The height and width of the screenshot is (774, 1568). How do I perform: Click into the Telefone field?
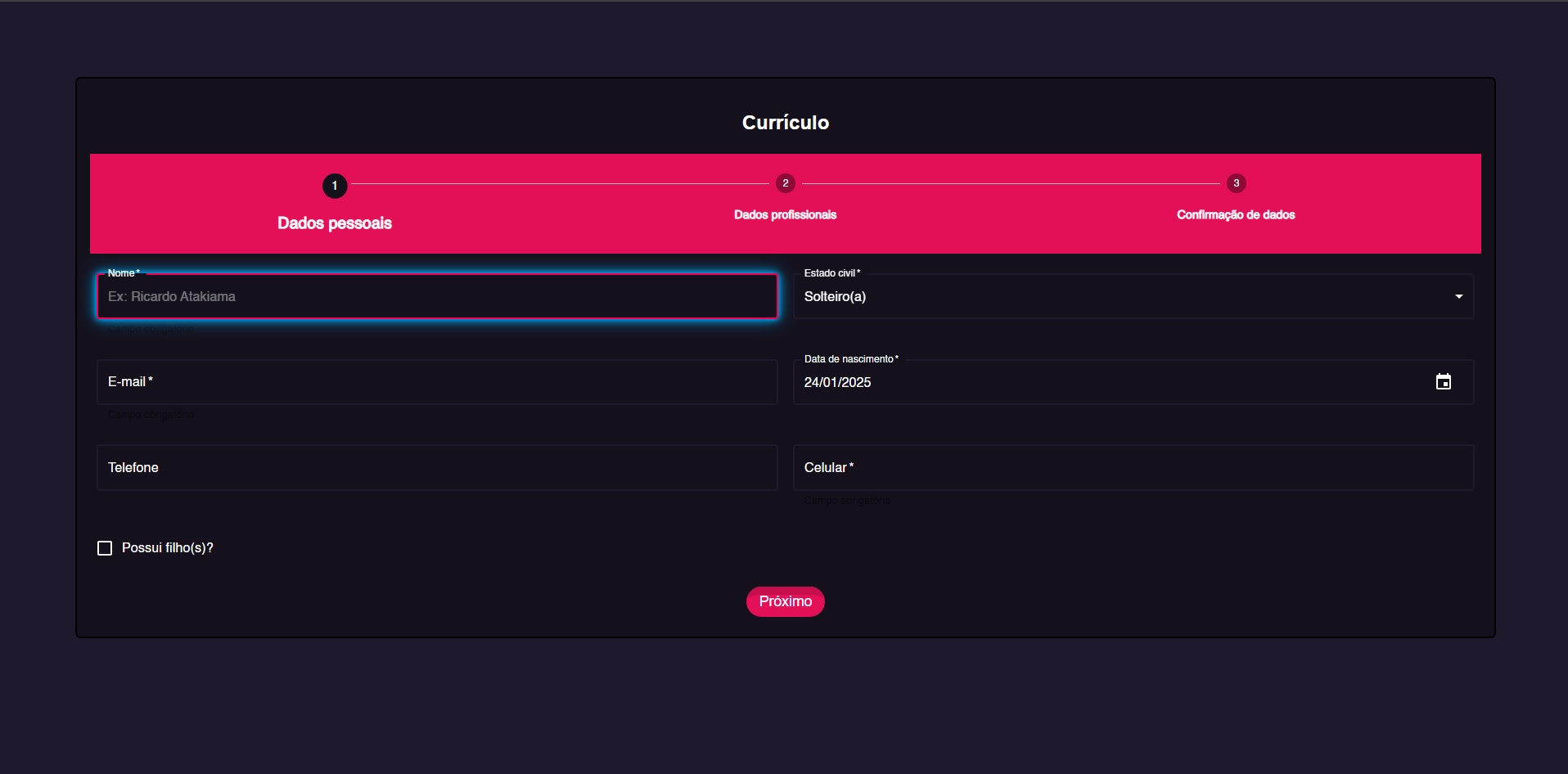[437, 468]
